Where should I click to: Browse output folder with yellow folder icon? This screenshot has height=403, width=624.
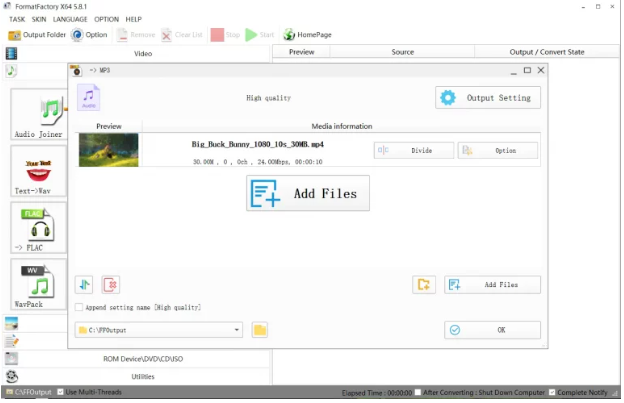(x=260, y=331)
